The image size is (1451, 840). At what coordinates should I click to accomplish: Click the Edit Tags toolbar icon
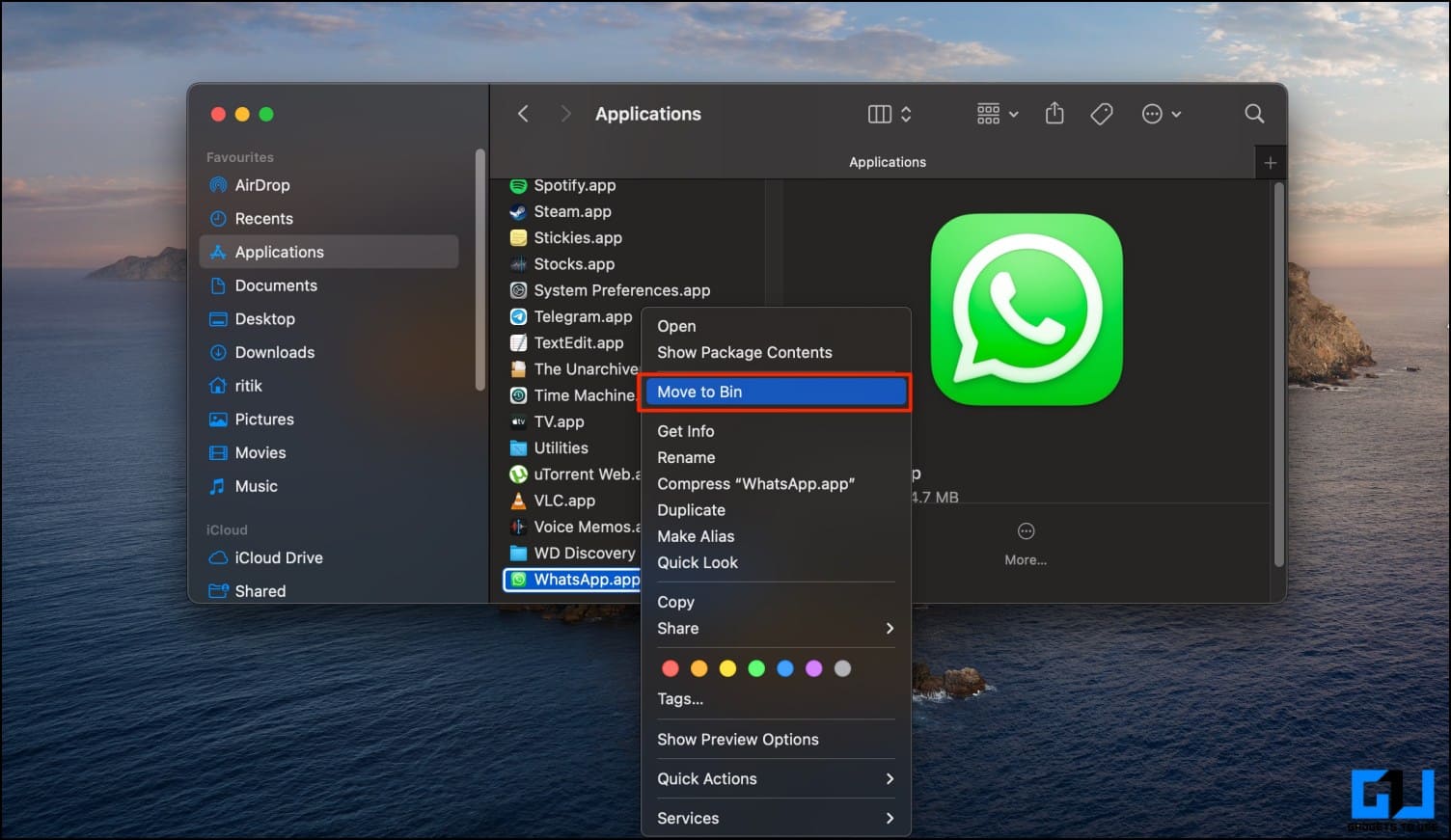tap(1102, 114)
